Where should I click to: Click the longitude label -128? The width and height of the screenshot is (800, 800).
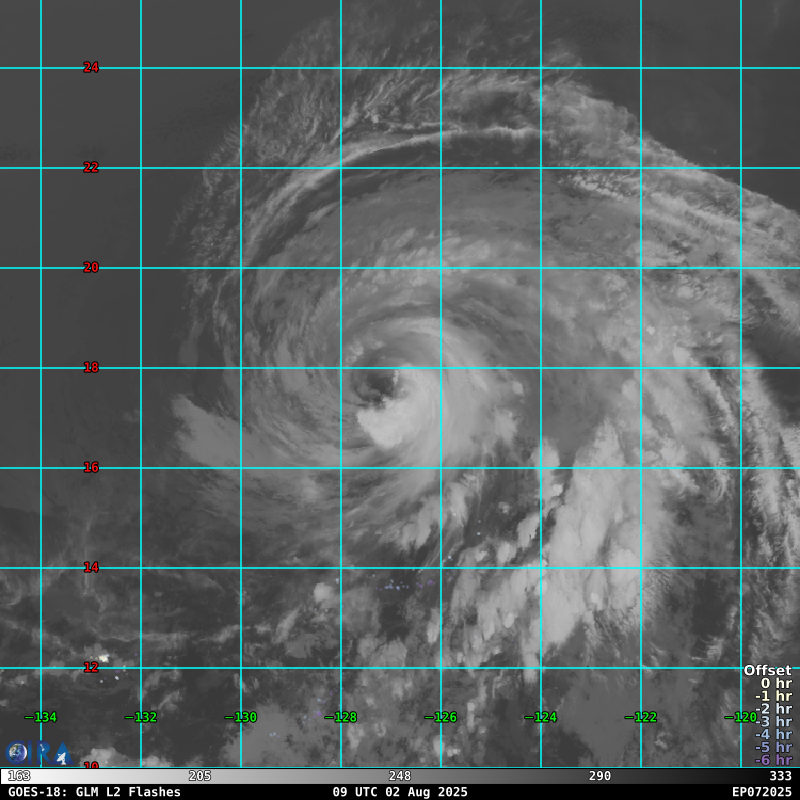pos(341,717)
